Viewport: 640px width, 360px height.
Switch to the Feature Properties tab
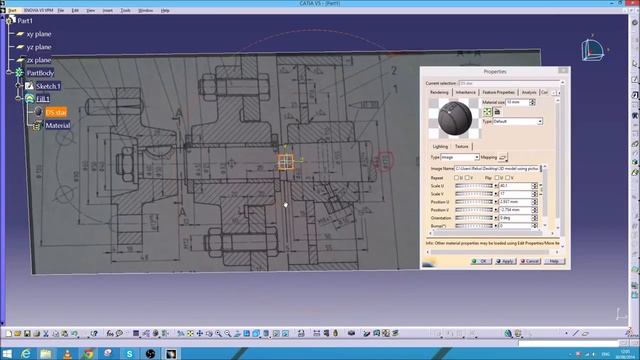pos(498,92)
